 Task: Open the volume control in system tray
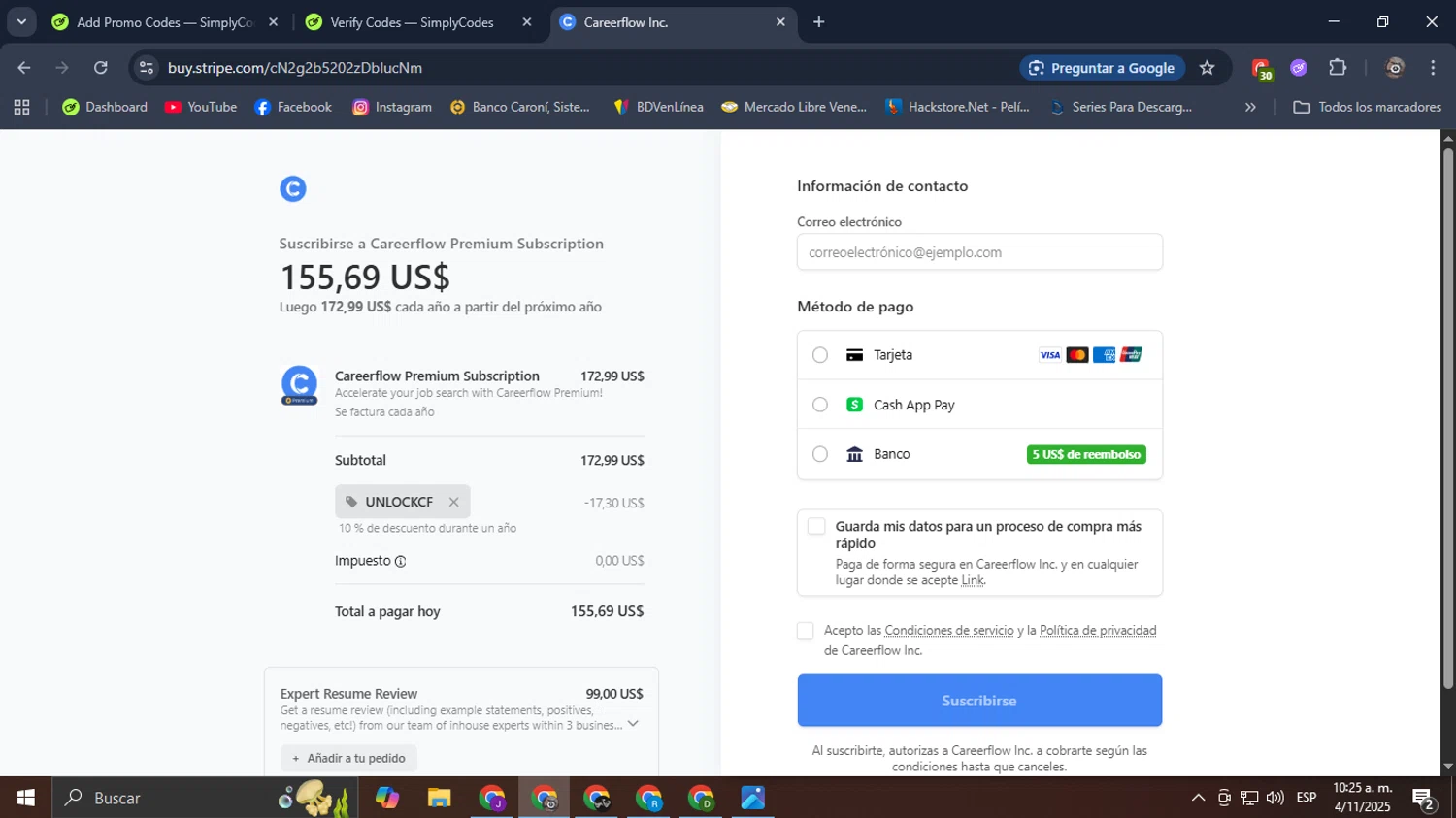1274,798
